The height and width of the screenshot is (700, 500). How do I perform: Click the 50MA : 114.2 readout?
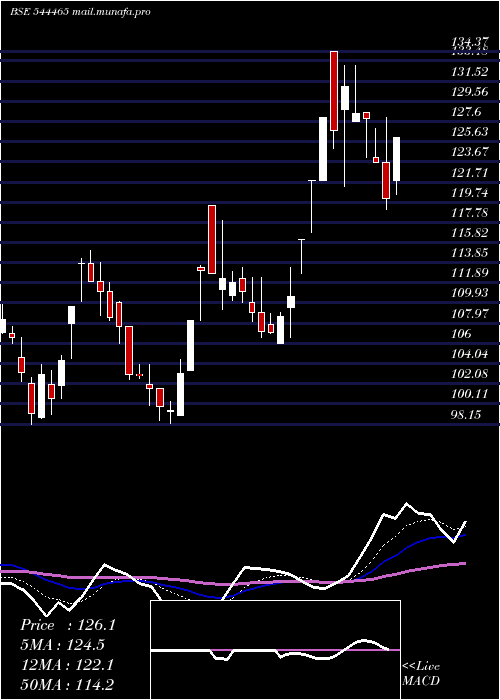click(x=68, y=684)
